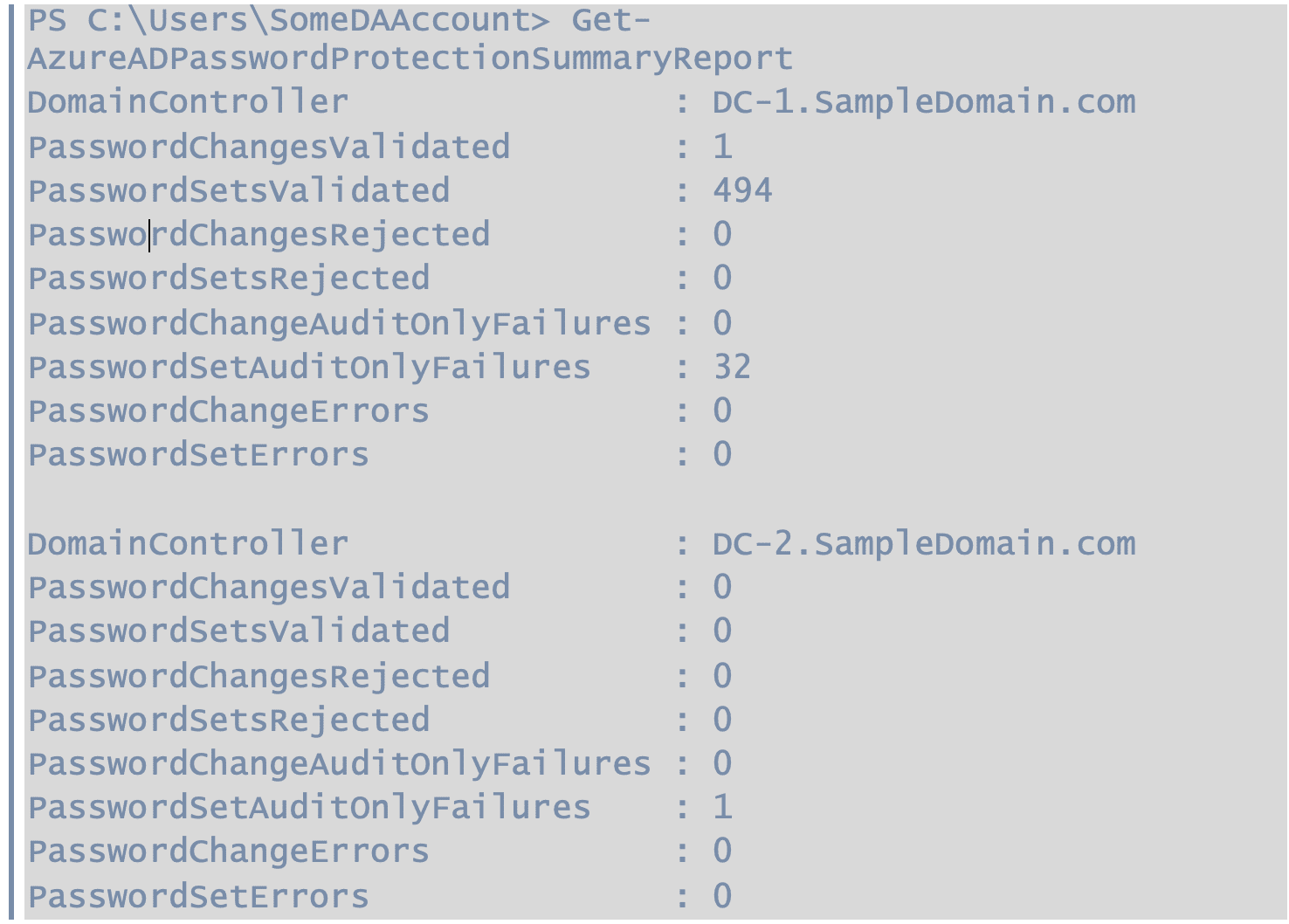Click the first PasswordChangeAuditOnlyFailures label
The width and height of the screenshot is (1289, 924).
pyautogui.click(x=340, y=323)
